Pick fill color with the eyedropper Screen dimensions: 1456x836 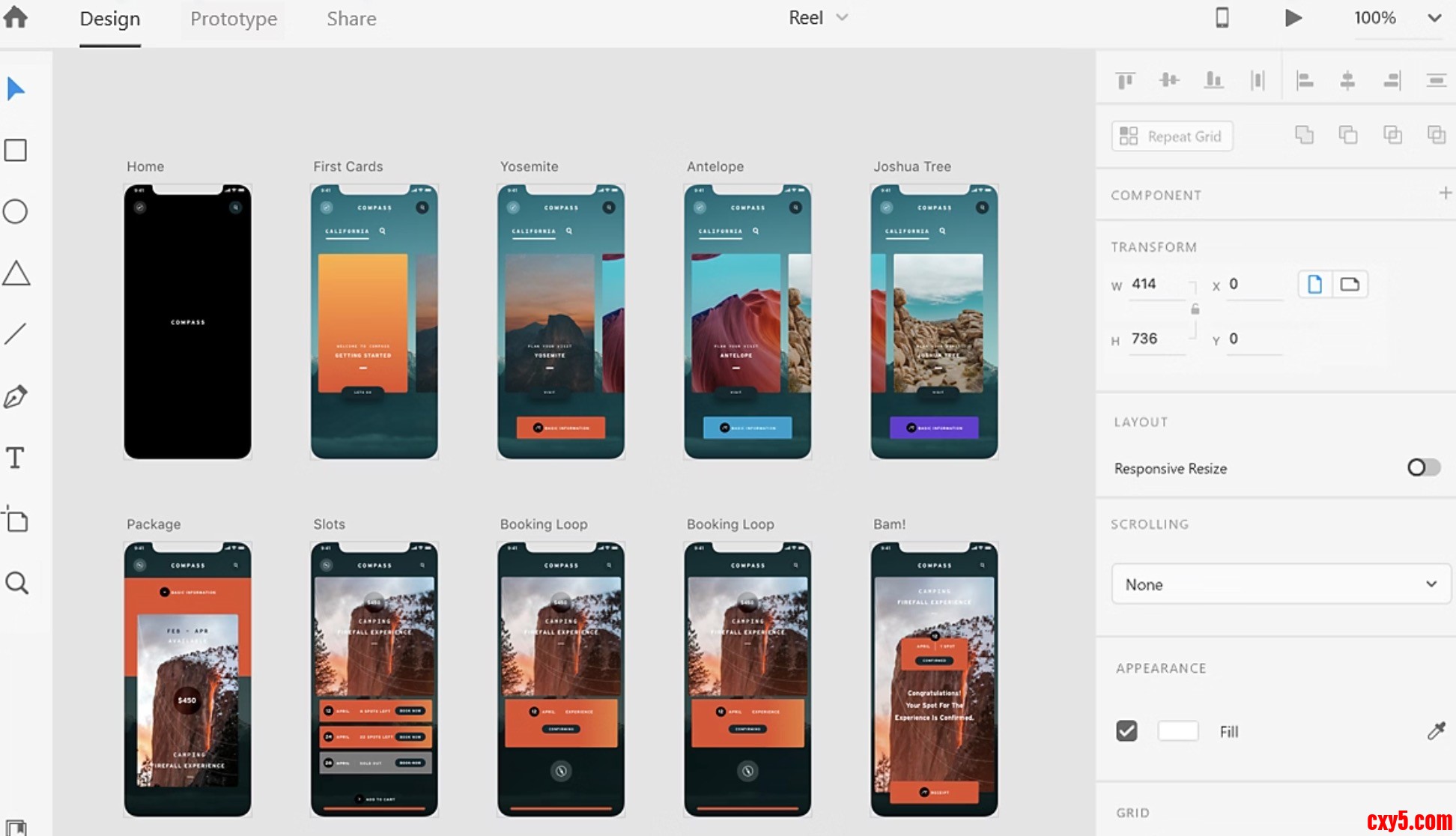pyautogui.click(x=1436, y=731)
